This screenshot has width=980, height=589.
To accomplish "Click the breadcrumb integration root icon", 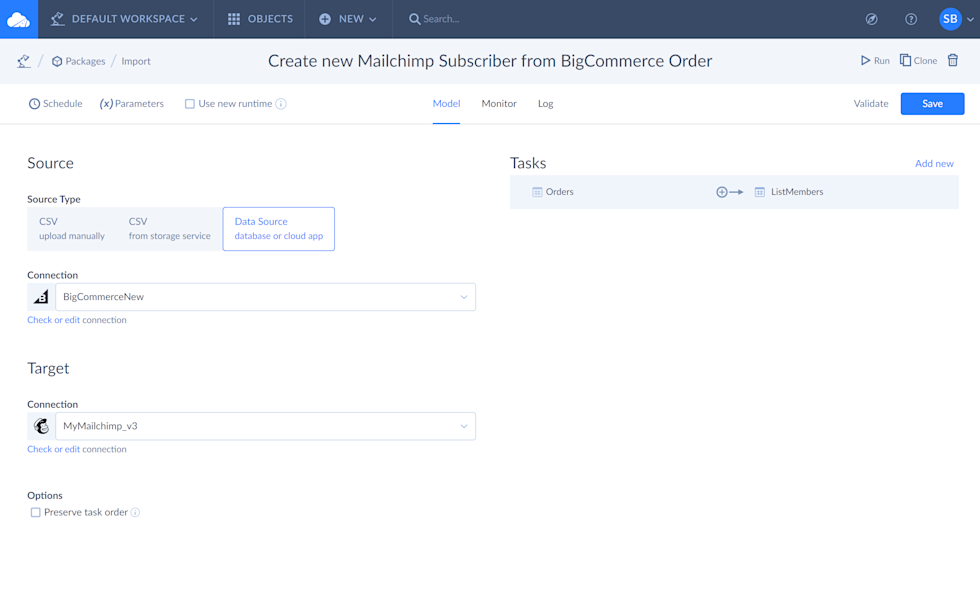I will click(x=23, y=61).
